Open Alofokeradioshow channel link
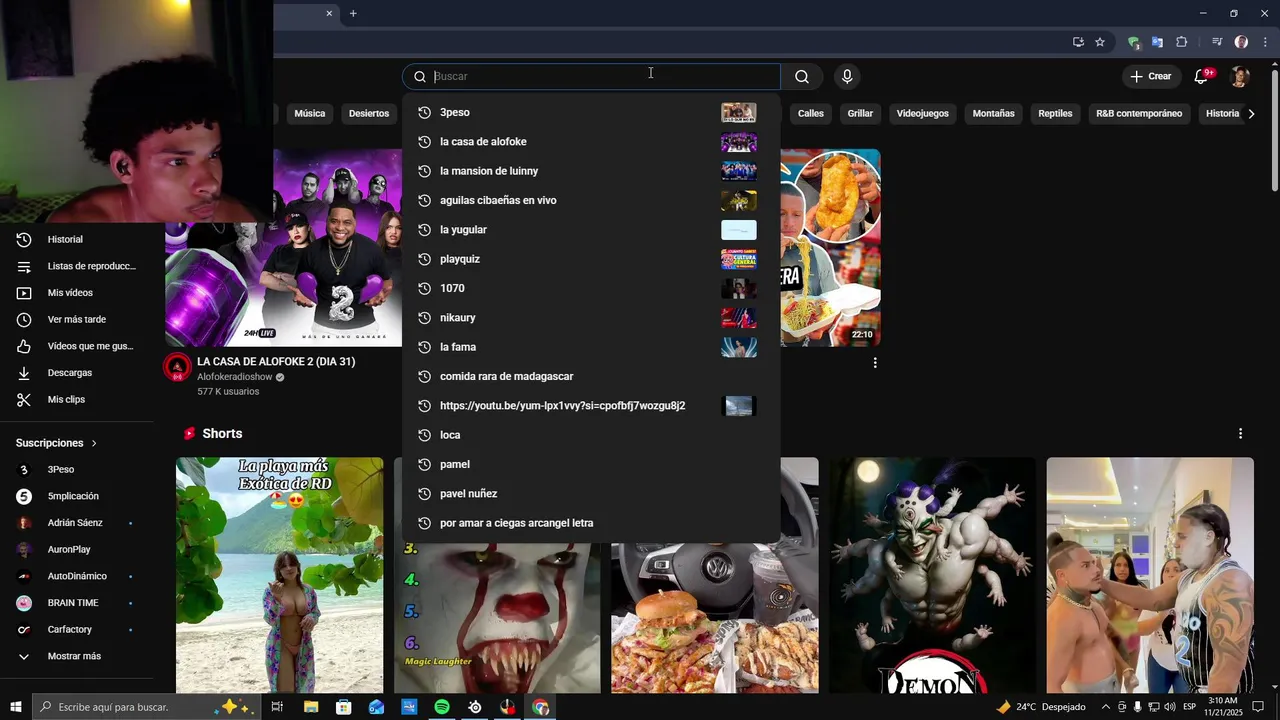 point(235,377)
